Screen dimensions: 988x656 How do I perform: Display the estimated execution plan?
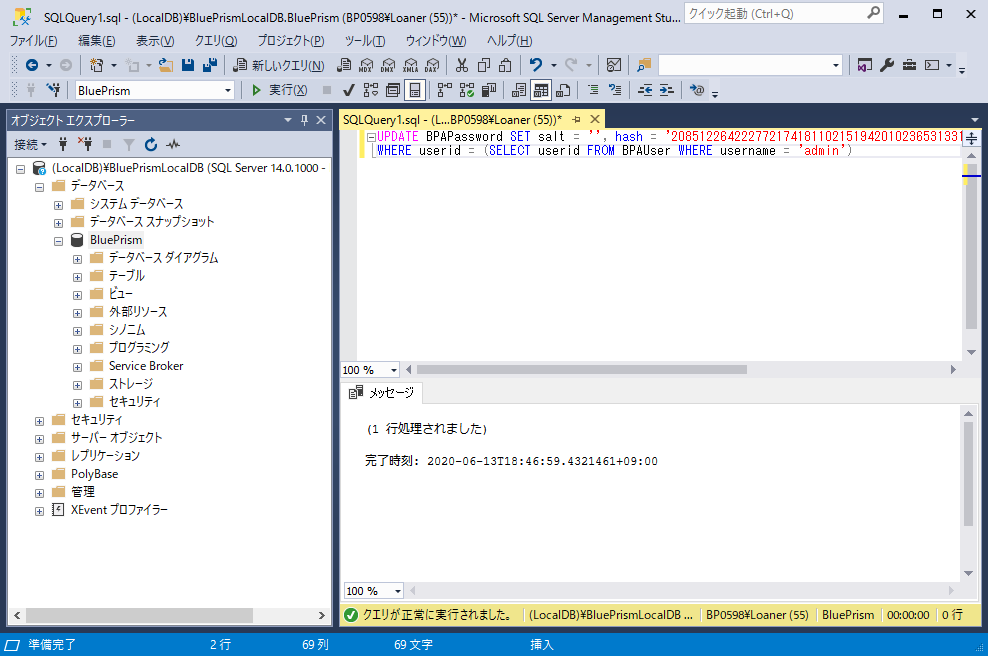(372, 90)
